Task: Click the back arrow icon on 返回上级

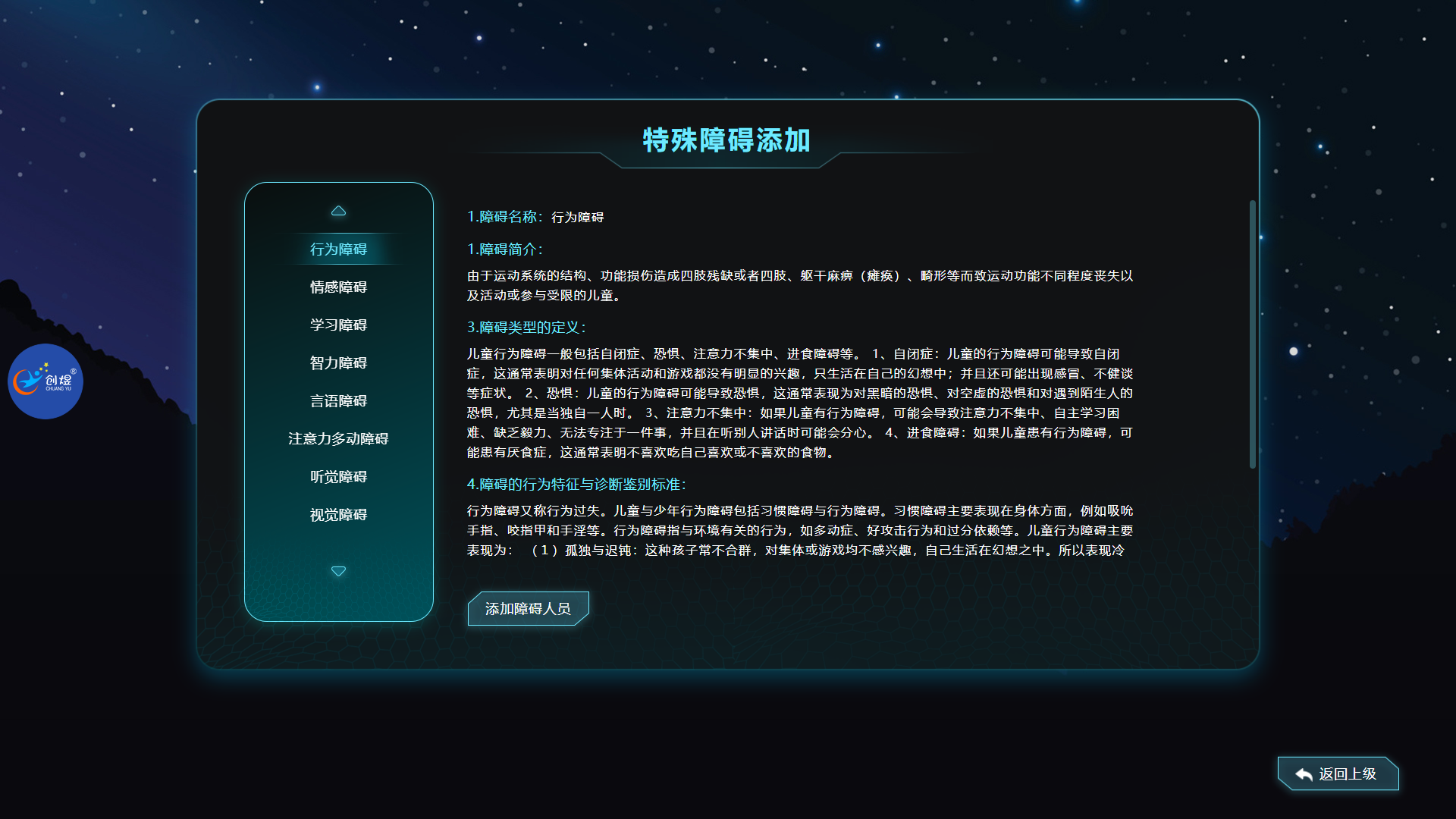Action: pyautogui.click(x=1302, y=773)
